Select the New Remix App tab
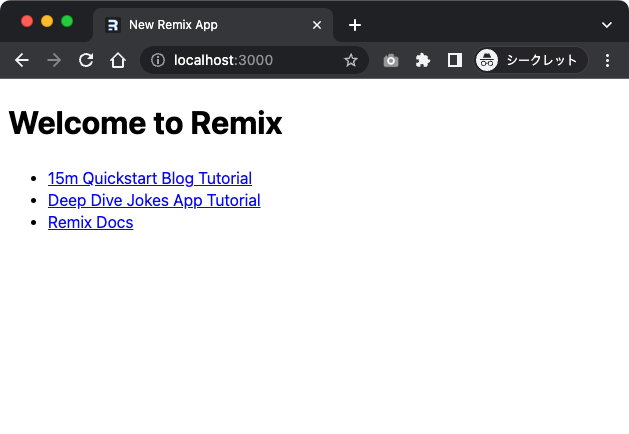 [x=200, y=24]
